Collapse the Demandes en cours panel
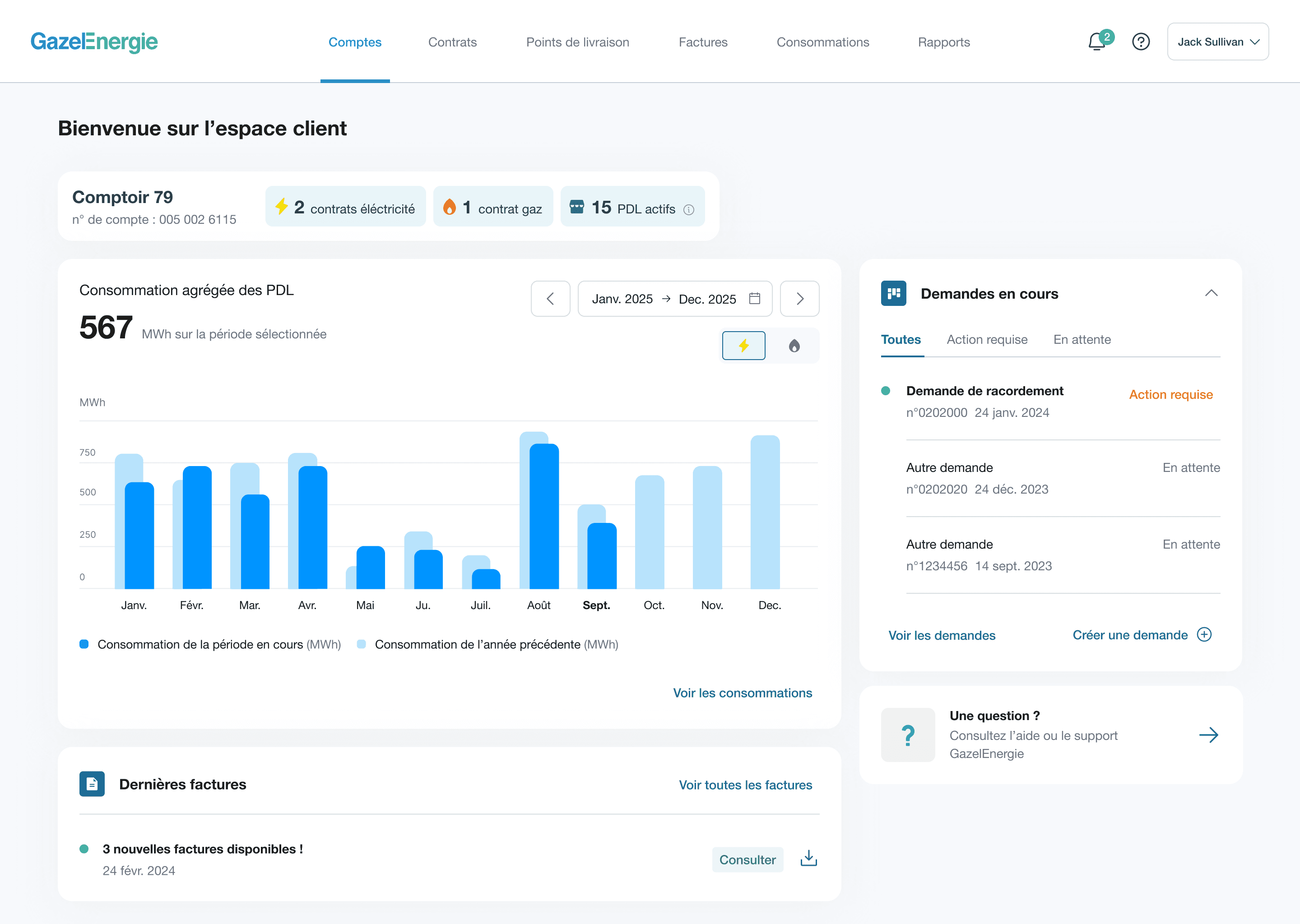Screen dimensions: 1300x924 click(x=1211, y=294)
